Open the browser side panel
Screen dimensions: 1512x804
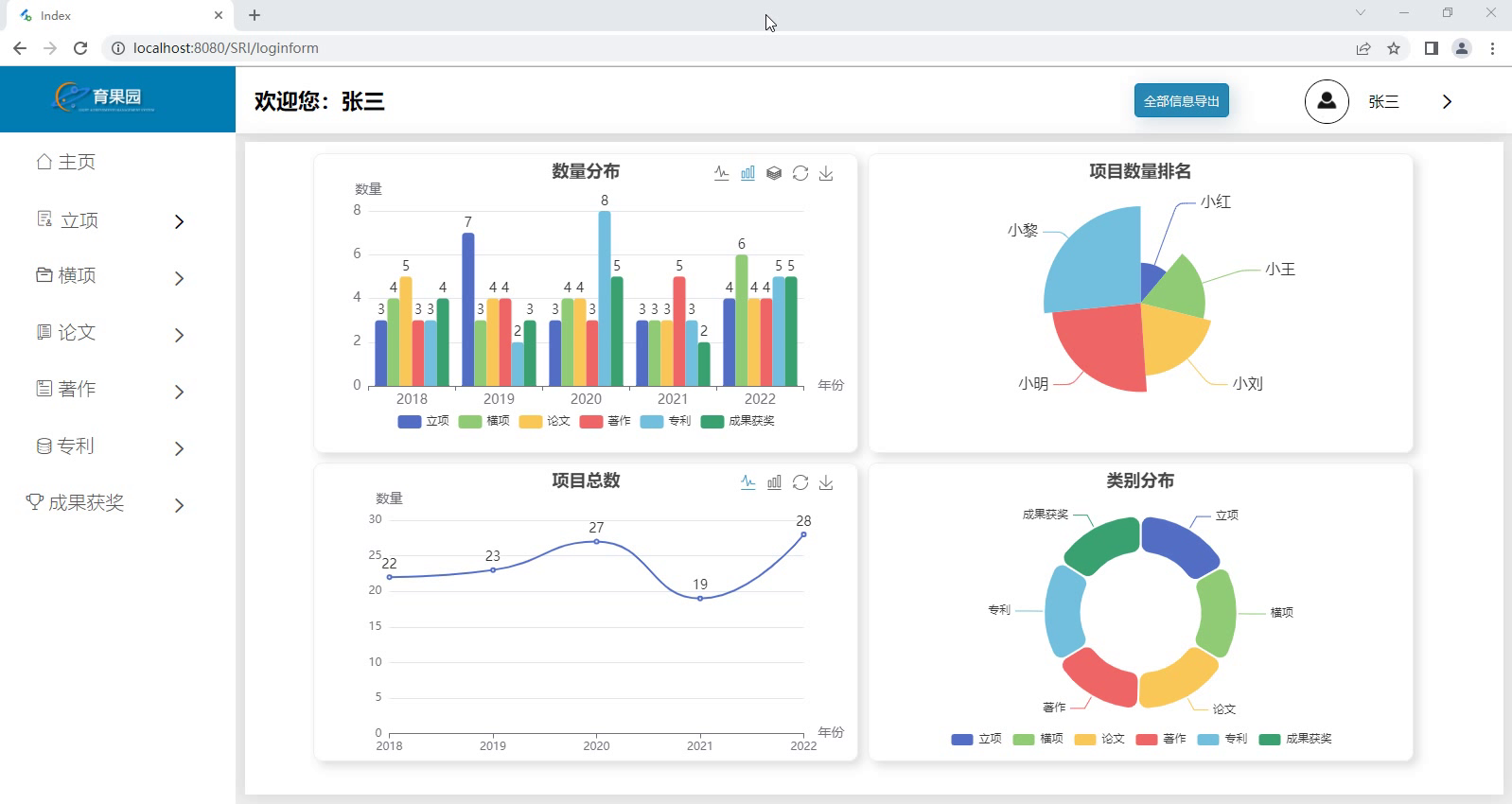(1432, 48)
